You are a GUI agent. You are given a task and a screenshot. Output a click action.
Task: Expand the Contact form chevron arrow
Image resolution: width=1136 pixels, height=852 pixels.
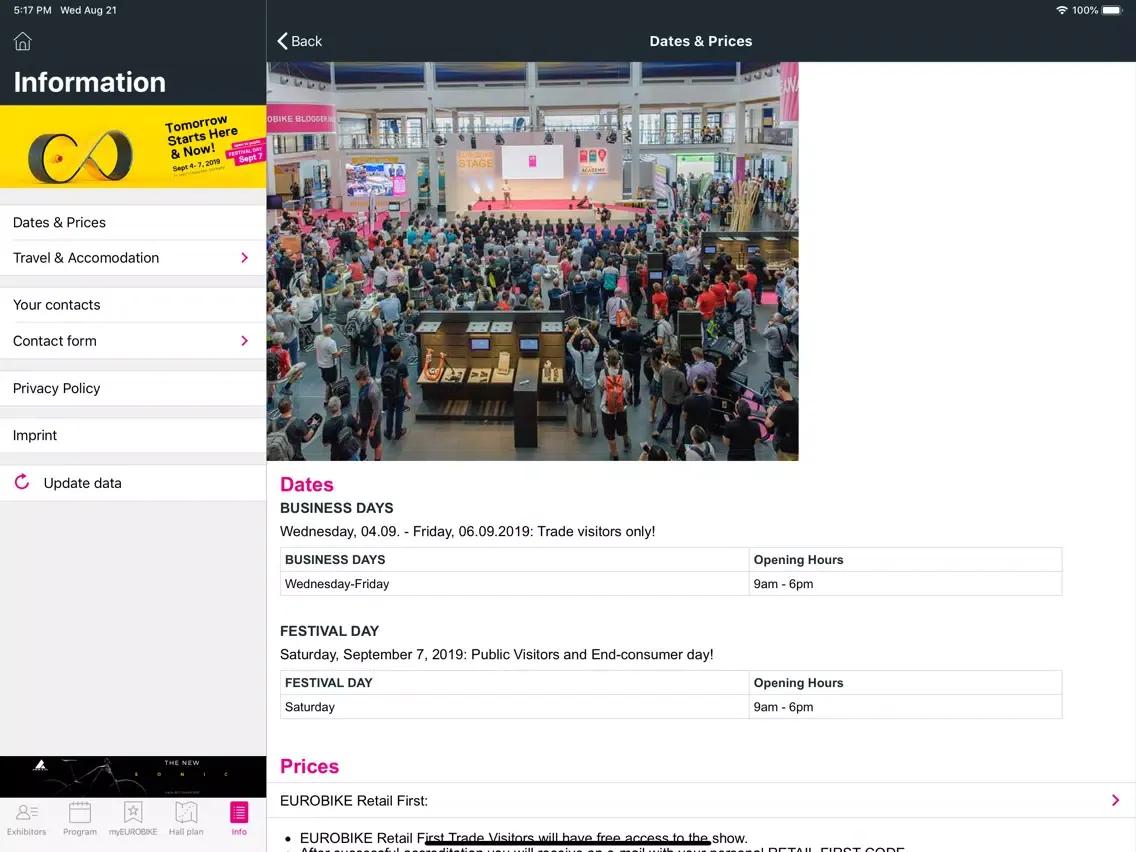coord(245,341)
